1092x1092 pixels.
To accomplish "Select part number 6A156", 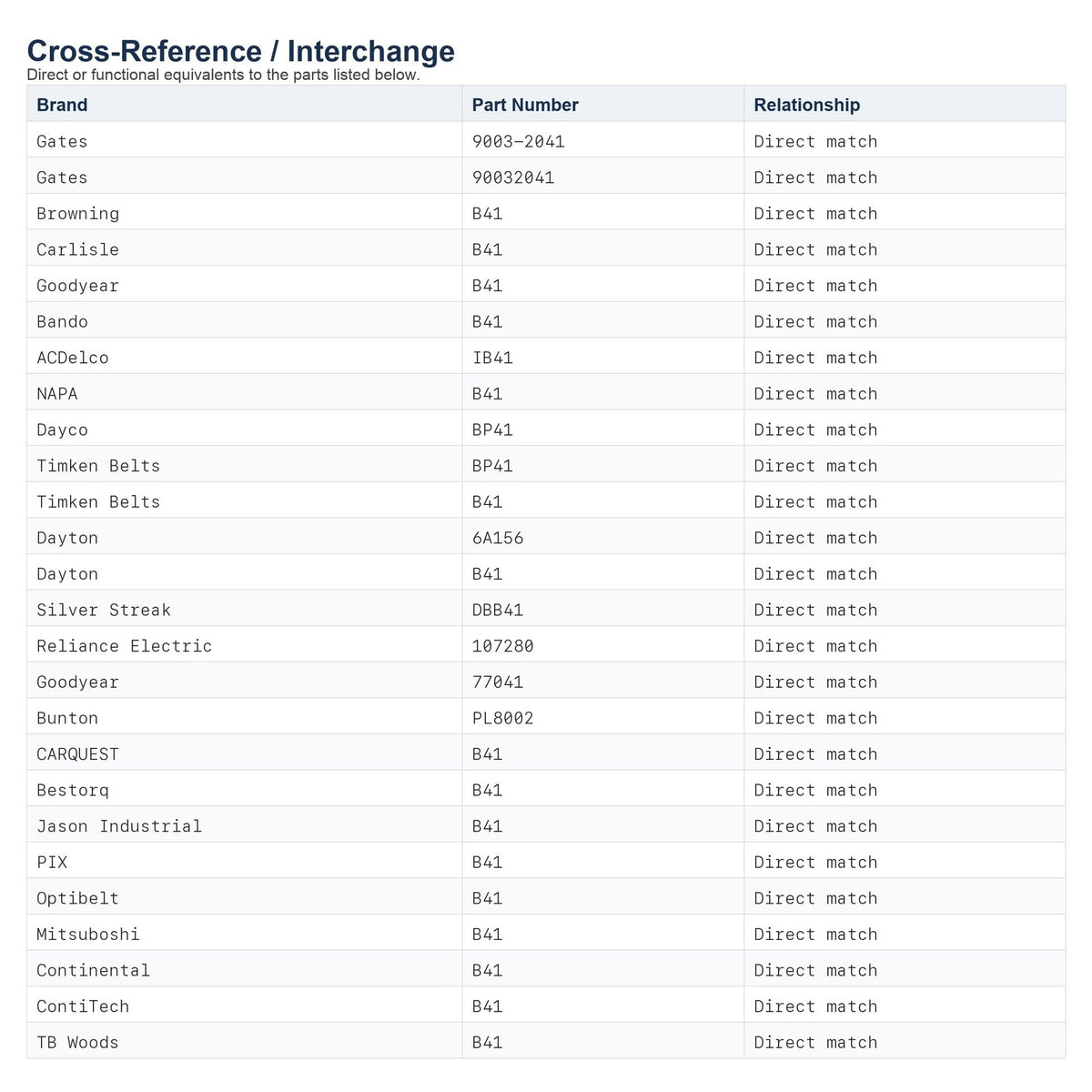I will (x=498, y=538).
